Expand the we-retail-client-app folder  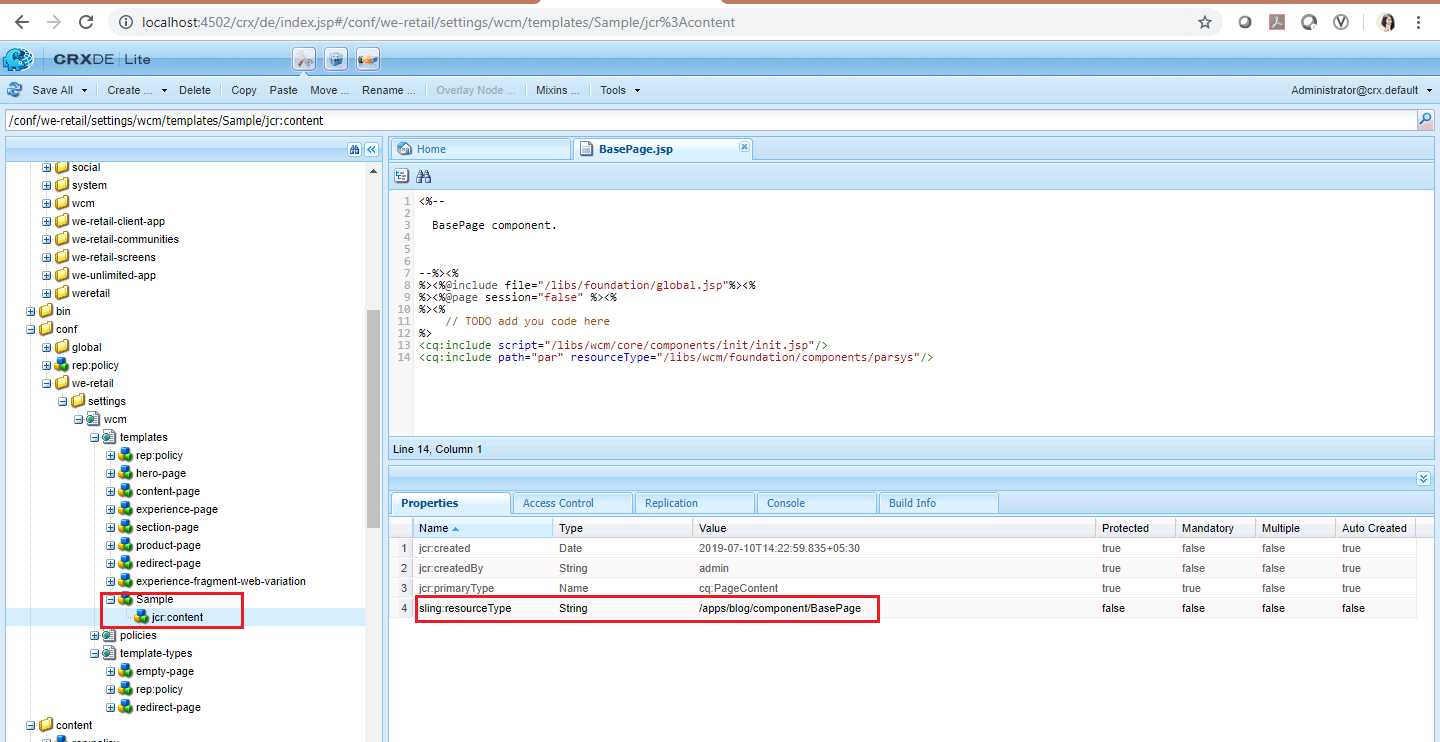pyautogui.click(x=46, y=221)
